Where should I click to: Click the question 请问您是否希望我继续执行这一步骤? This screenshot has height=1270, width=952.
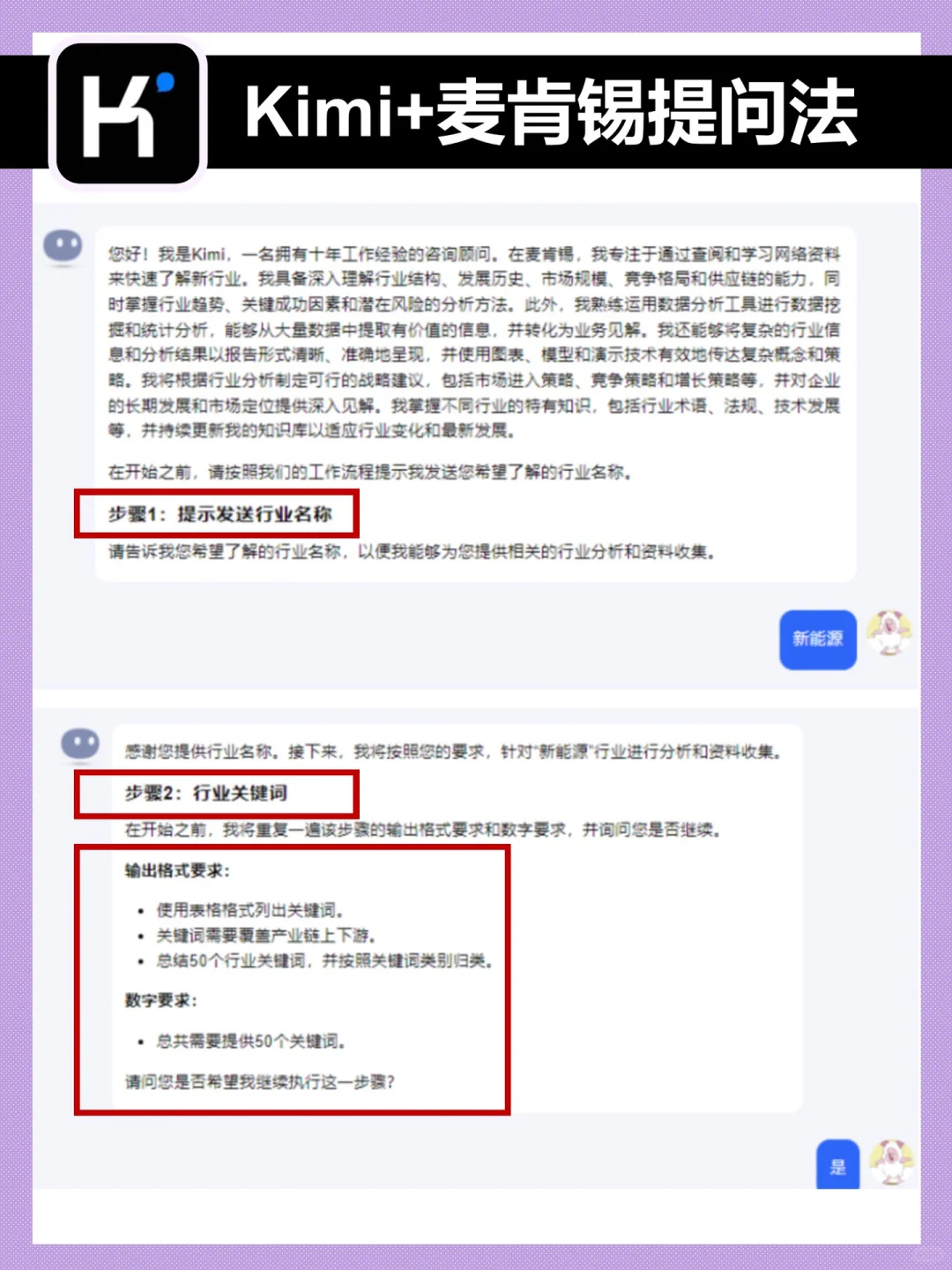coord(259,1082)
